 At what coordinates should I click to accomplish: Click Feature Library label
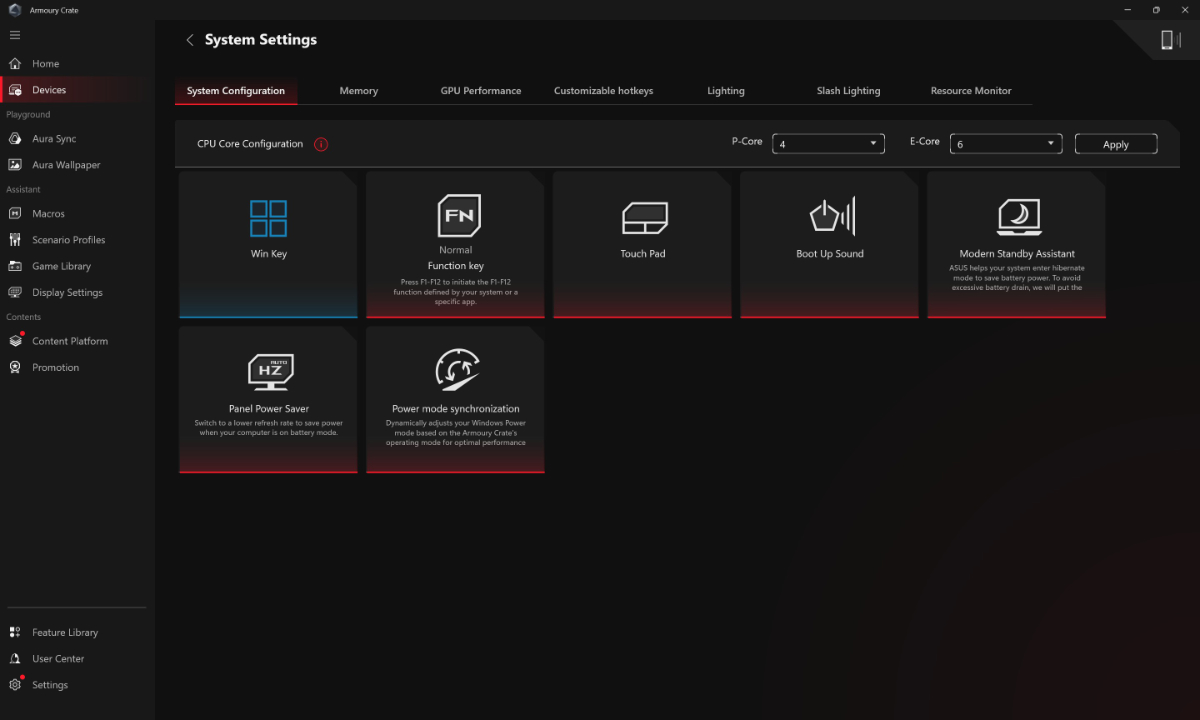65,632
